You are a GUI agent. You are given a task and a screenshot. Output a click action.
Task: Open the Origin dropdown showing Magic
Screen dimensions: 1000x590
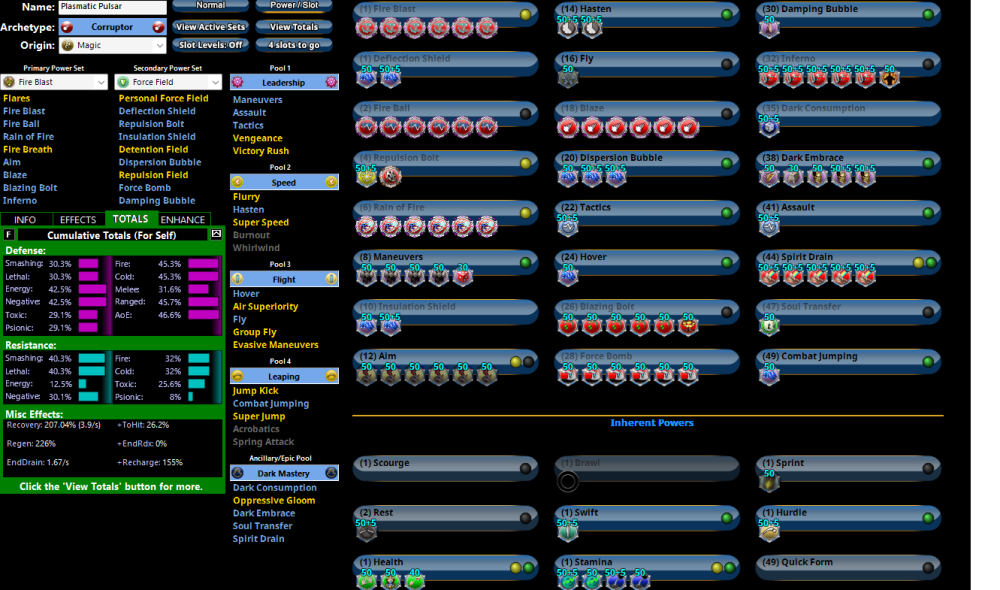click(111, 45)
